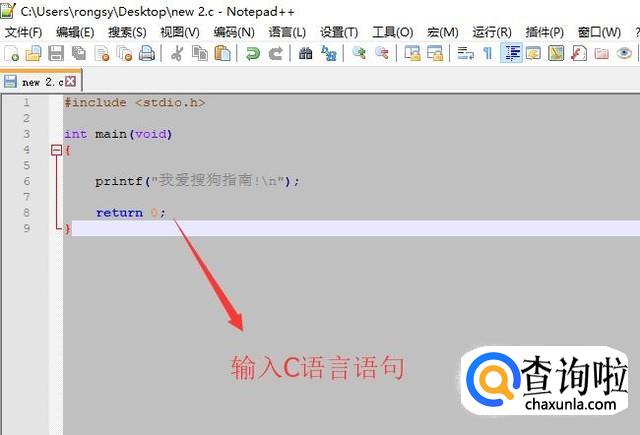Open 窗口(W) menu
The height and width of the screenshot is (435, 640).
pos(599,32)
